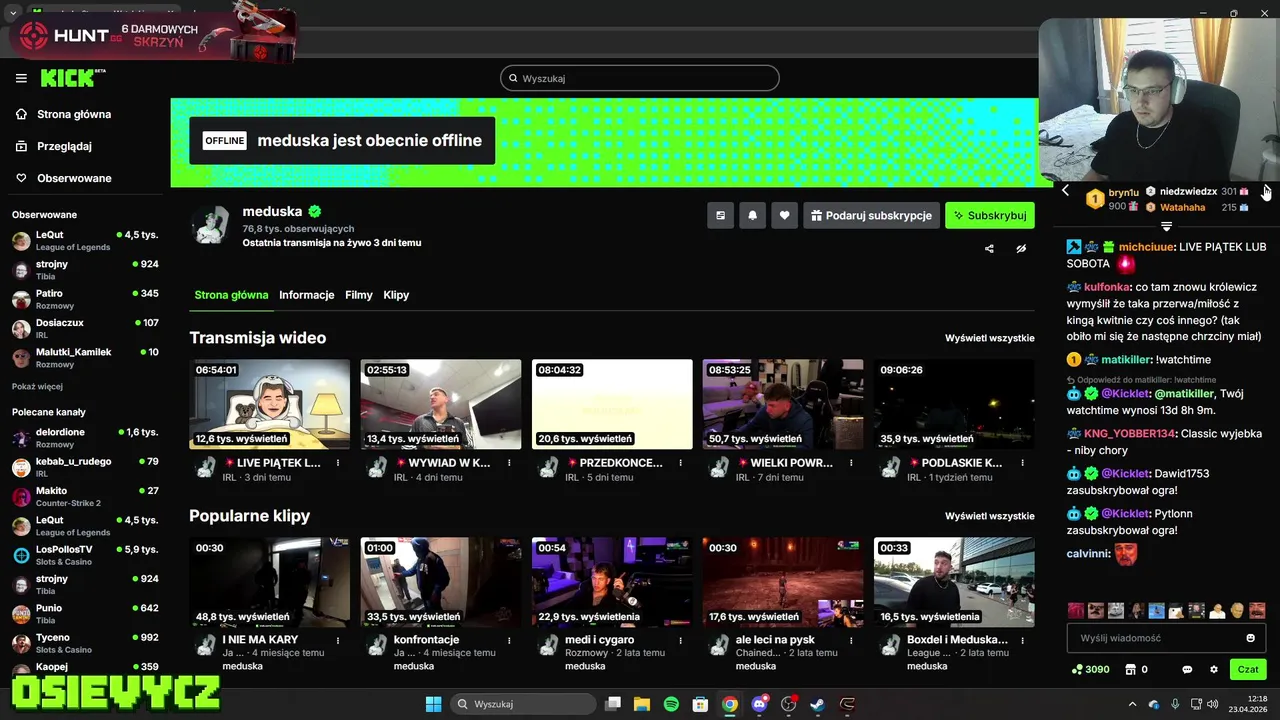The image size is (1280, 720).
Task: Open the options menu for konfrontacje clip
Action: point(509,640)
